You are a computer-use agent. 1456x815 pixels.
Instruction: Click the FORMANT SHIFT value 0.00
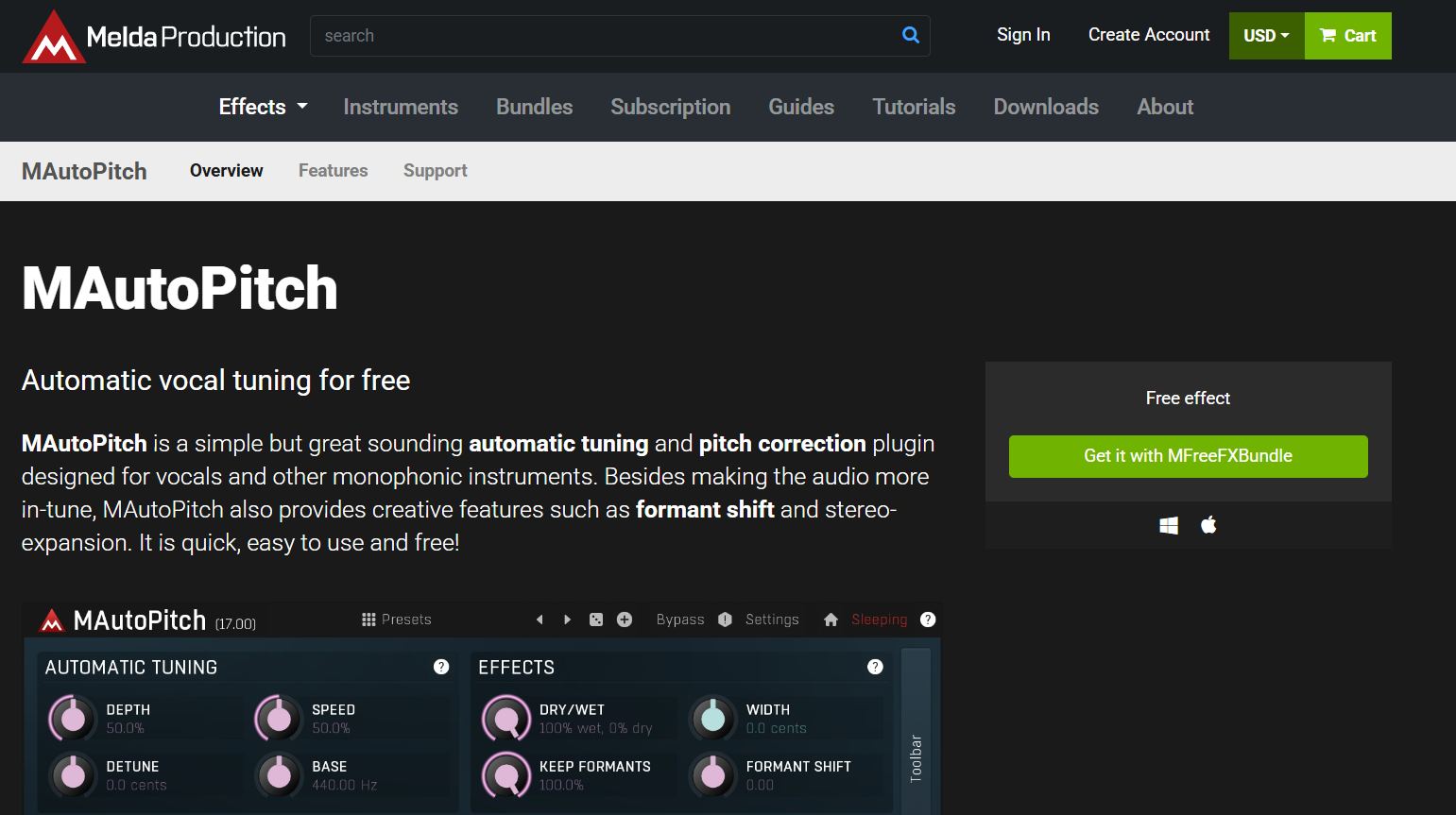760,785
